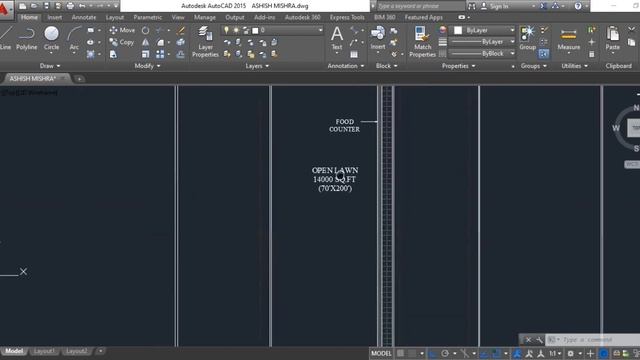
Task: Click the Model tab button at bottom
Action: (x=14, y=351)
